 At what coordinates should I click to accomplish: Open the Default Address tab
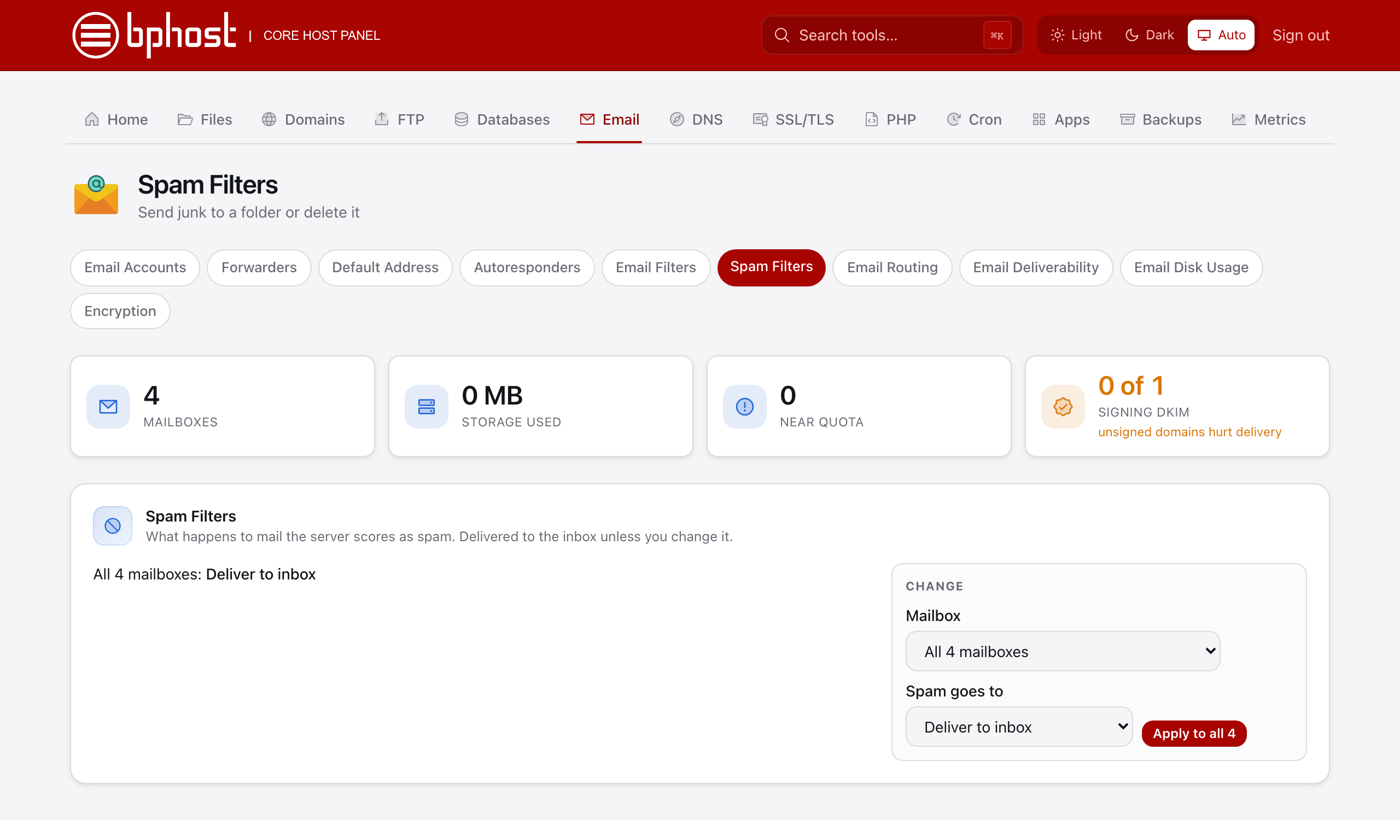click(x=385, y=267)
